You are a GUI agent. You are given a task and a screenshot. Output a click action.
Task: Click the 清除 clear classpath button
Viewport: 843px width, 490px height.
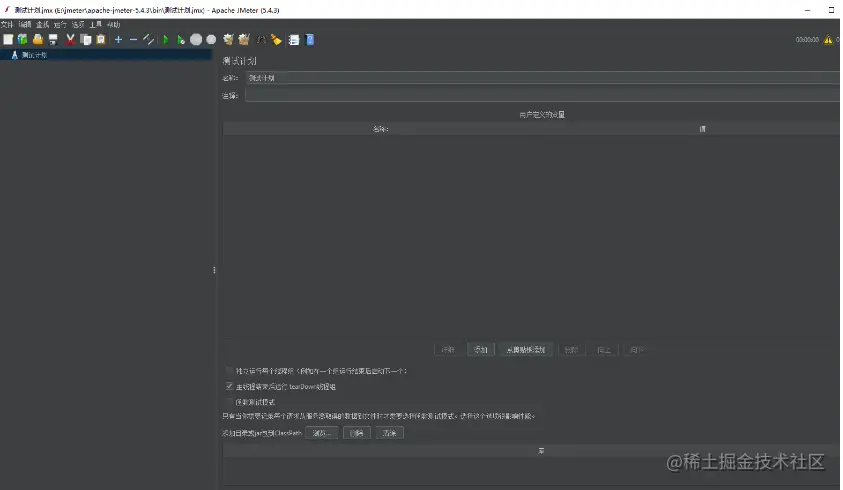390,433
